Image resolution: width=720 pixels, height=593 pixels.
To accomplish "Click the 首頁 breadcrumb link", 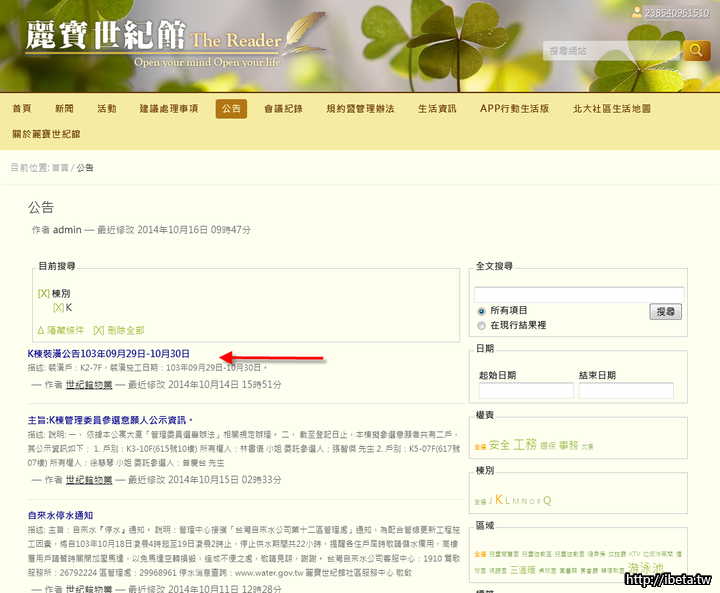I will (x=61, y=167).
